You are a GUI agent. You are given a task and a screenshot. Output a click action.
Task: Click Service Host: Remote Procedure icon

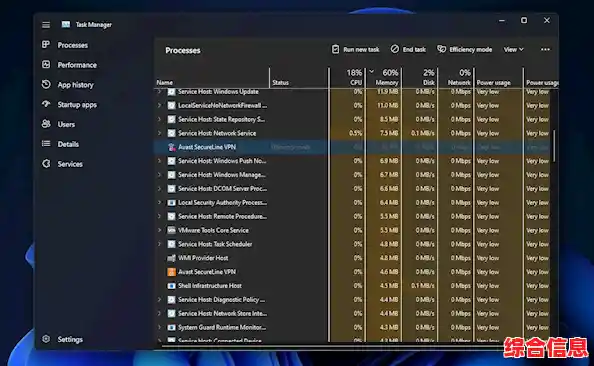point(172,216)
